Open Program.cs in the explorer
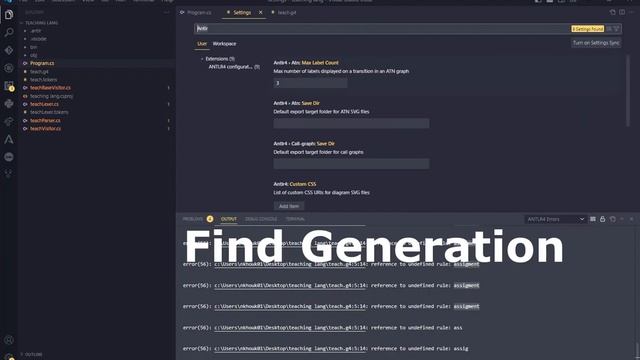Viewport: 640px width, 360px height. click(x=42, y=63)
